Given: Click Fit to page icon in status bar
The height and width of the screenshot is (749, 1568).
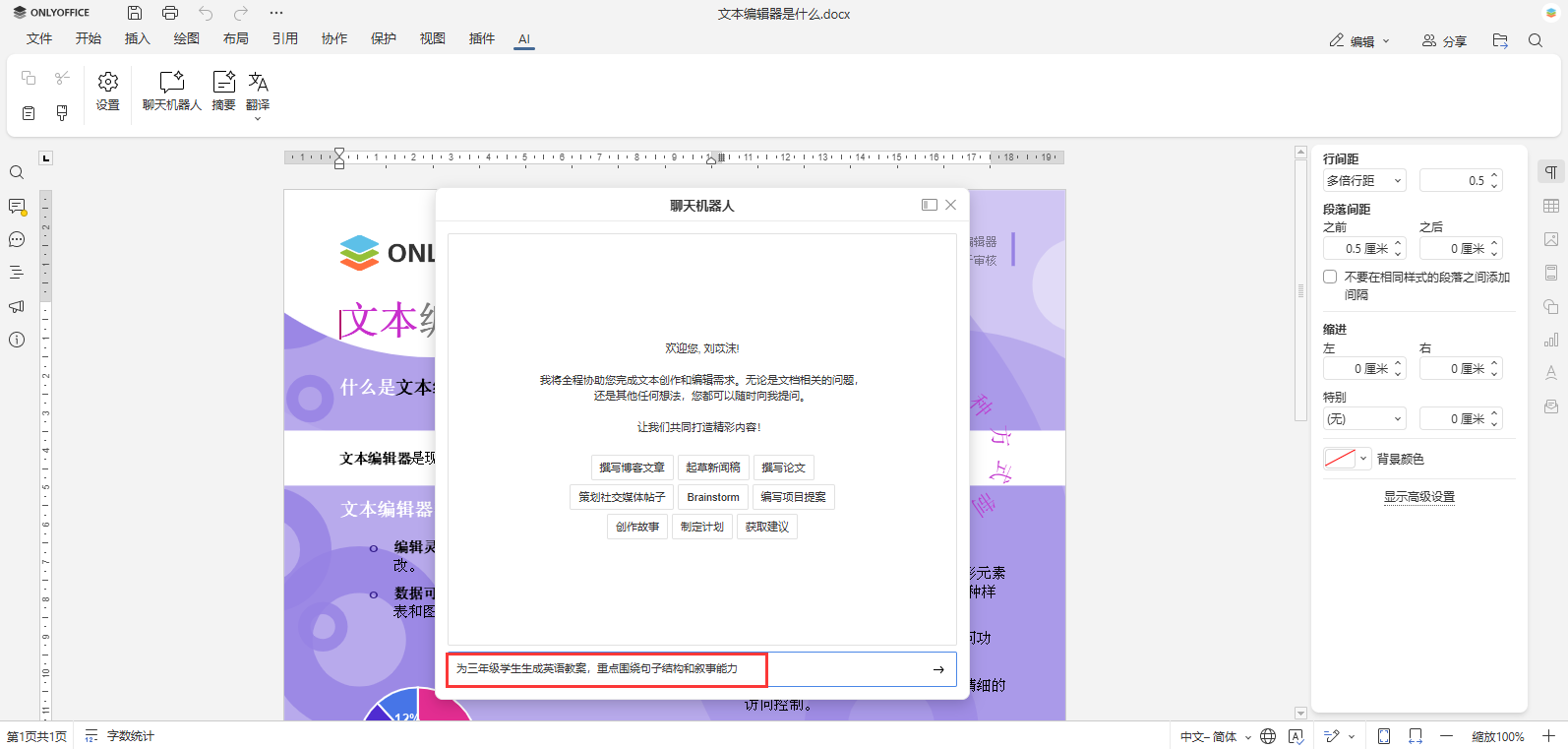Looking at the screenshot, I should tap(1384, 736).
